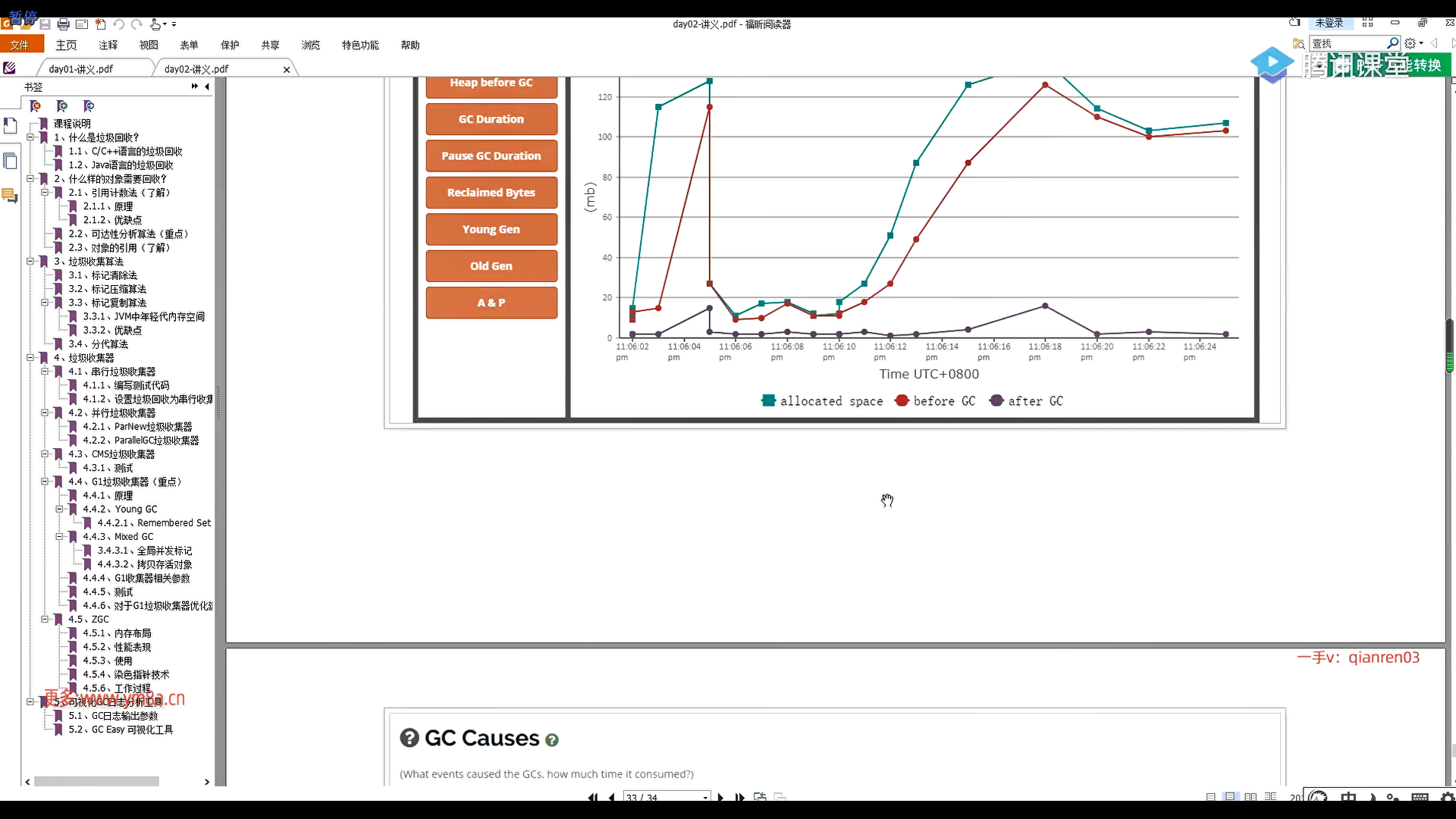
Task: Open the 注释 ribbon tab
Action: (108, 45)
